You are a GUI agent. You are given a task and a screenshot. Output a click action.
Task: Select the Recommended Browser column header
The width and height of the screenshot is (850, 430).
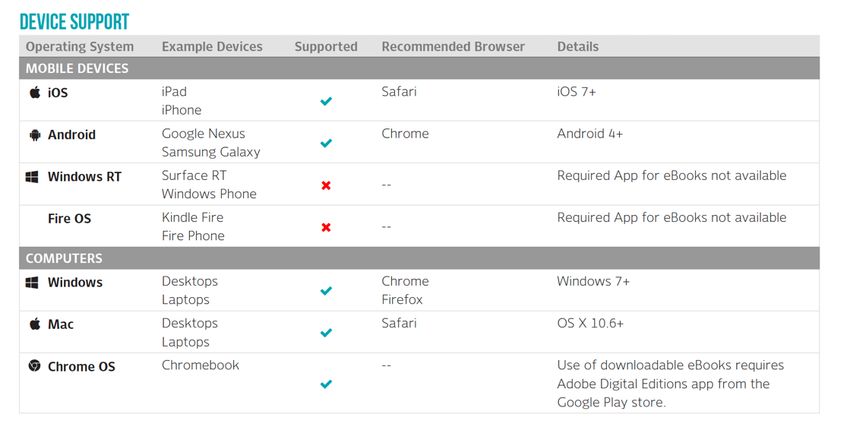point(453,47)
